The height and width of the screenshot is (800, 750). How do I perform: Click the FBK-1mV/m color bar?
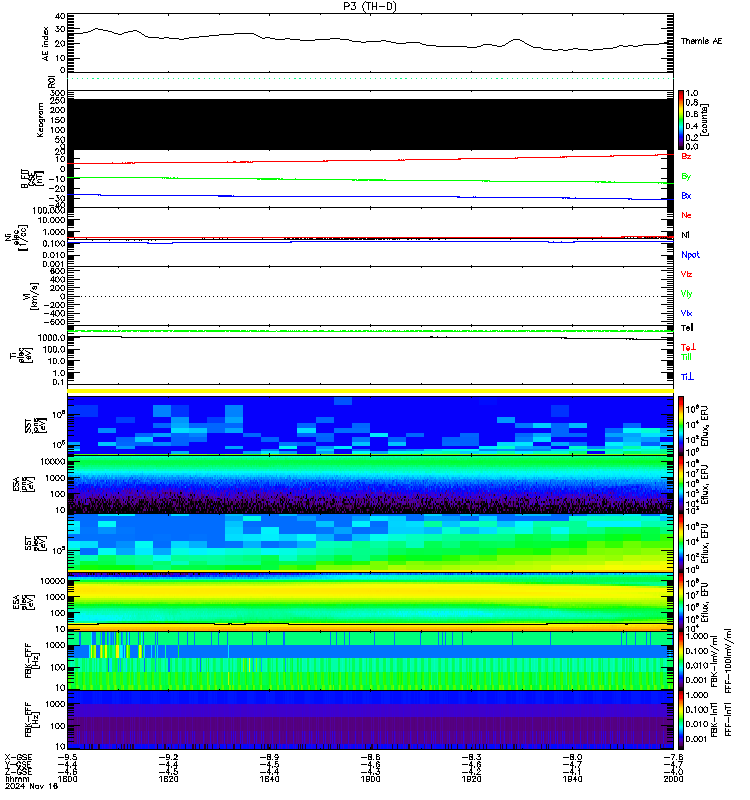681,661
